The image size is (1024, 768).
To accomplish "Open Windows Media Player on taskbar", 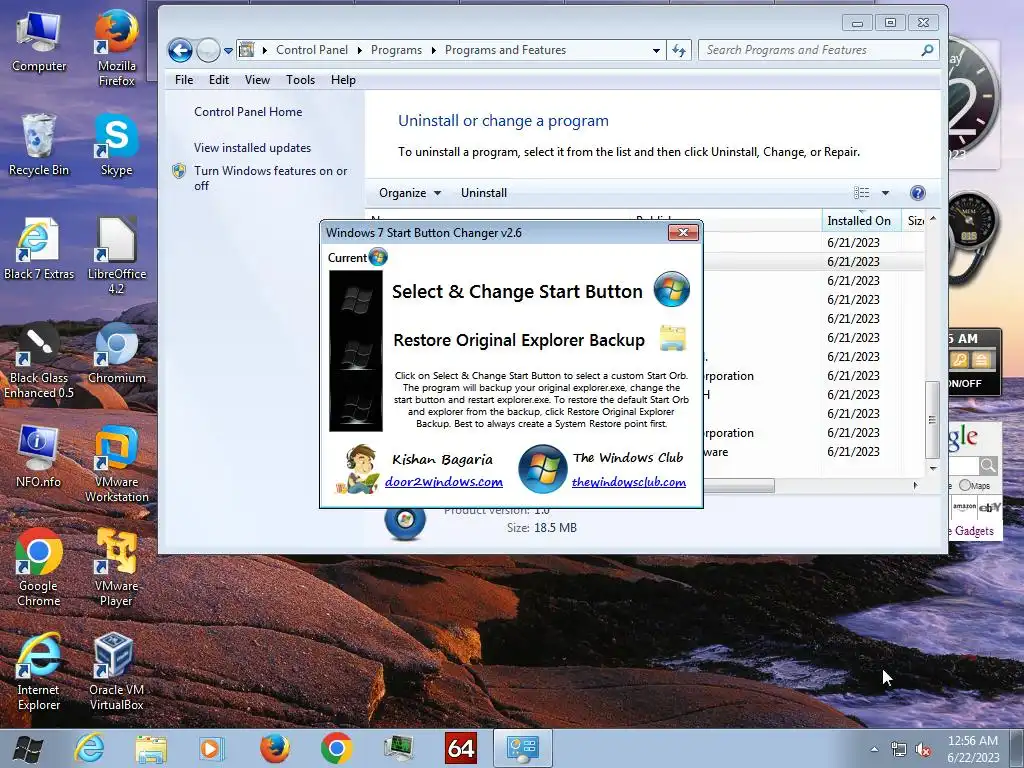I will [x=212, y=748].
